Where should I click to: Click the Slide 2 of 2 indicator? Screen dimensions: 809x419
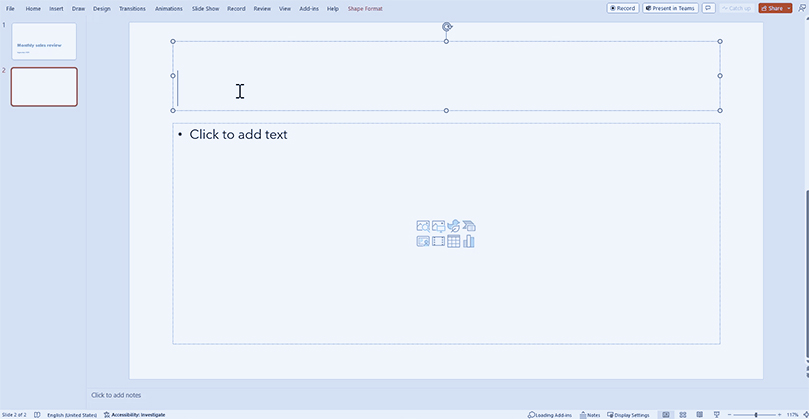14,414
